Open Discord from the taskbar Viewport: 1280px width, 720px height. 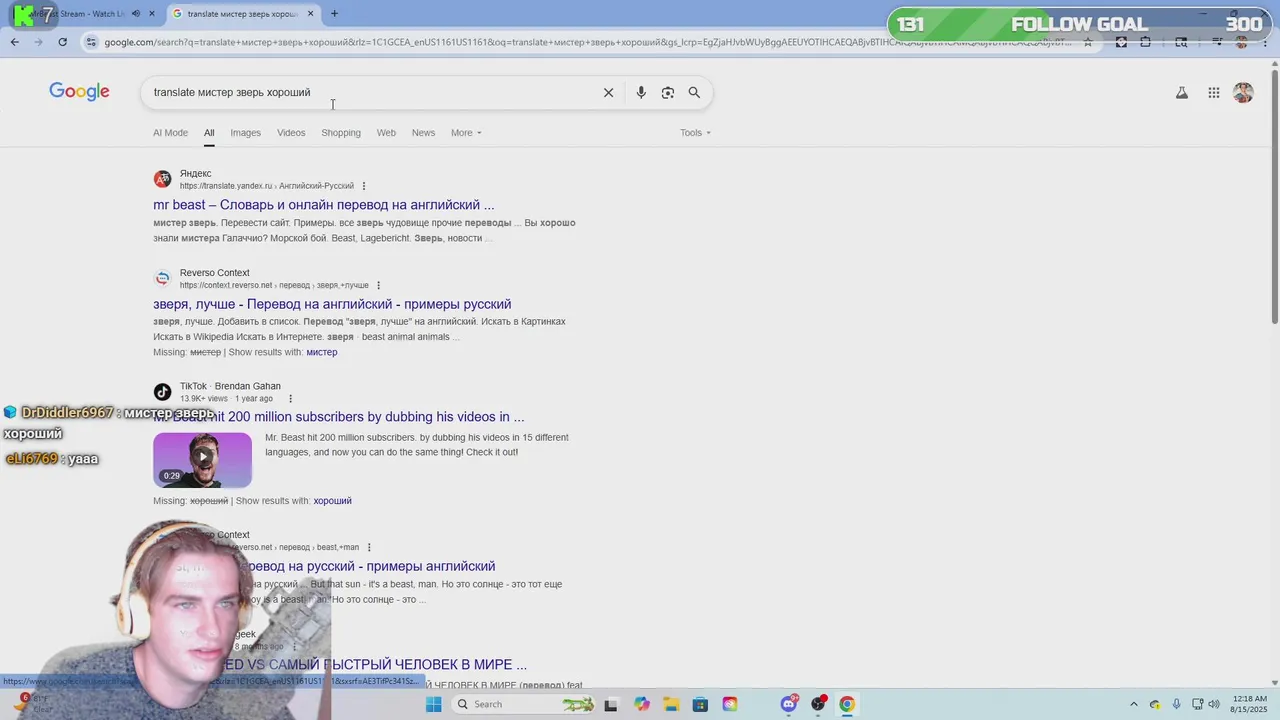[789, 704]
